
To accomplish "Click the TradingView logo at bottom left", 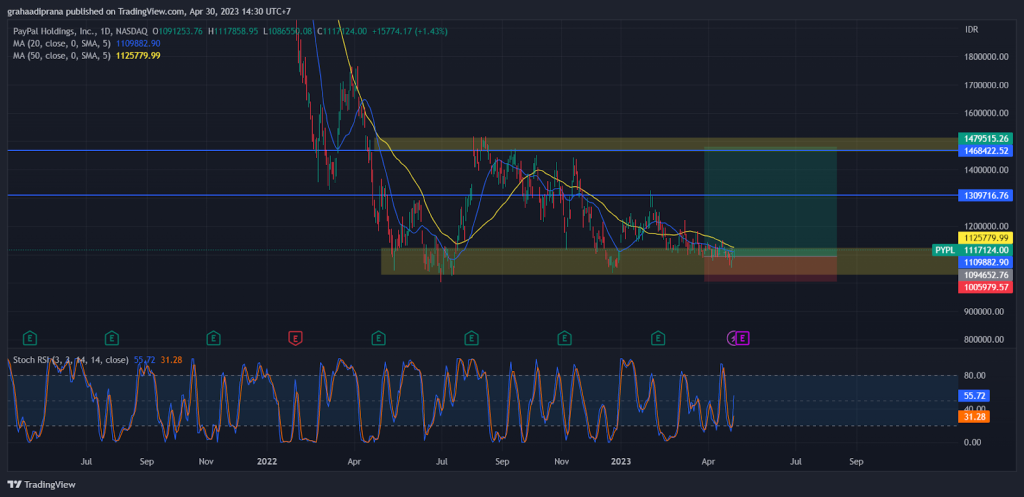I will click(41, 485).
